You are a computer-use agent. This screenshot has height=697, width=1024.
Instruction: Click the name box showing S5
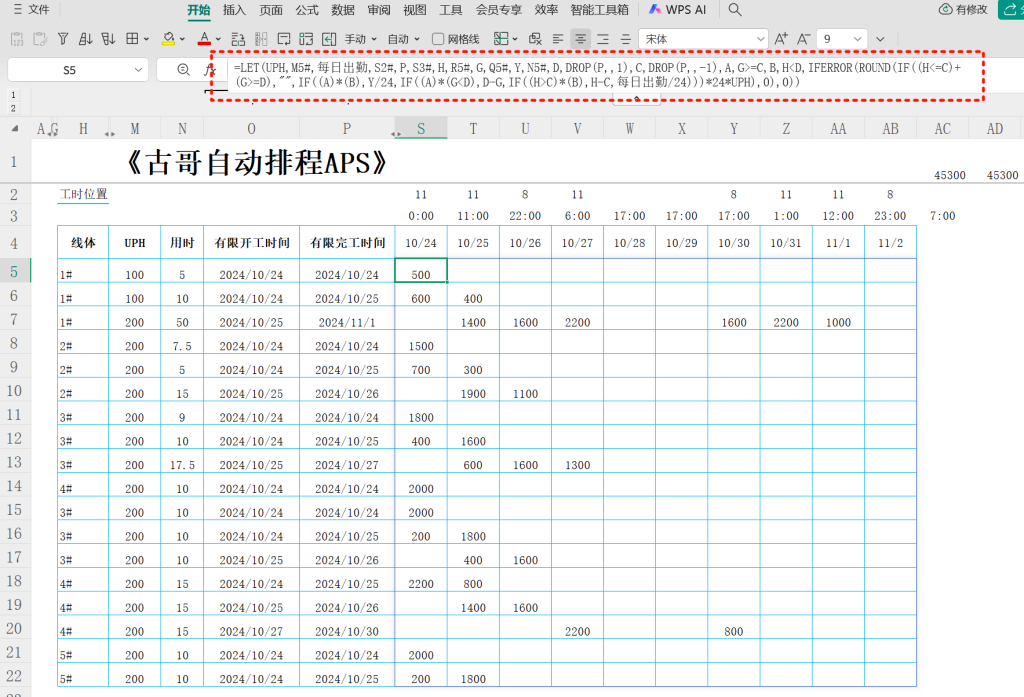[69, 70]
